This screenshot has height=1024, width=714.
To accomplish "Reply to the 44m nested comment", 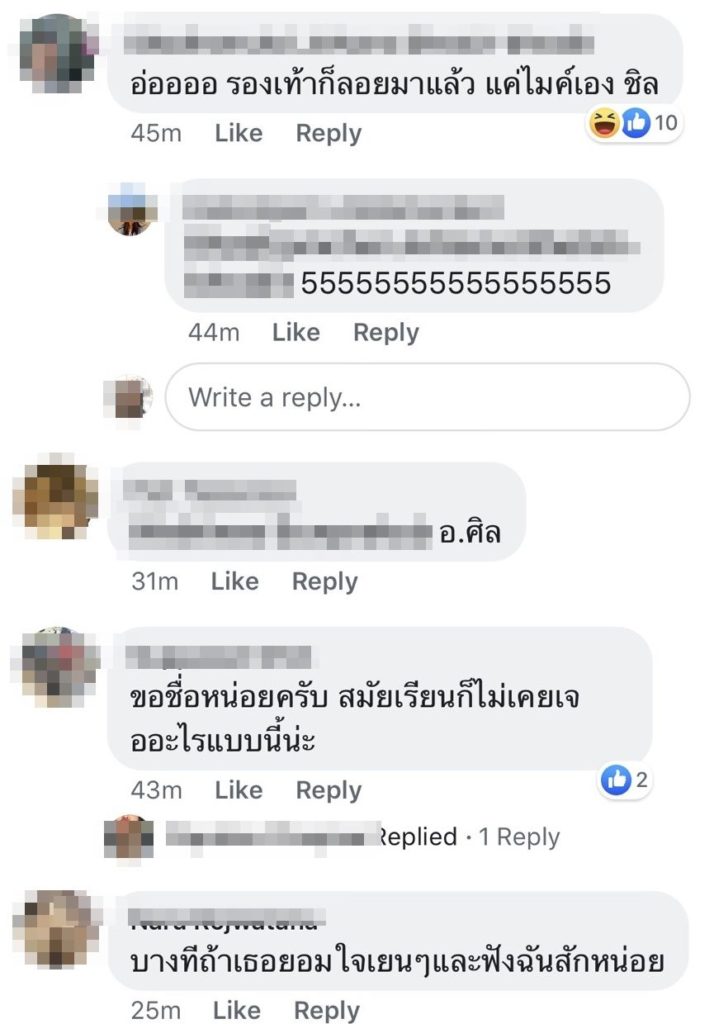I will point(386,332).
